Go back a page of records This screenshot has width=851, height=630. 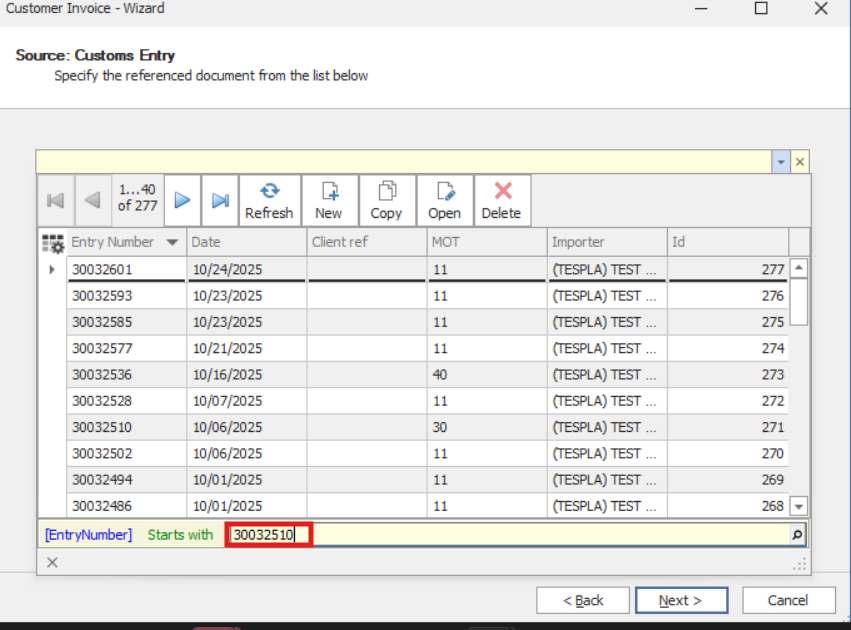(92, 200)
